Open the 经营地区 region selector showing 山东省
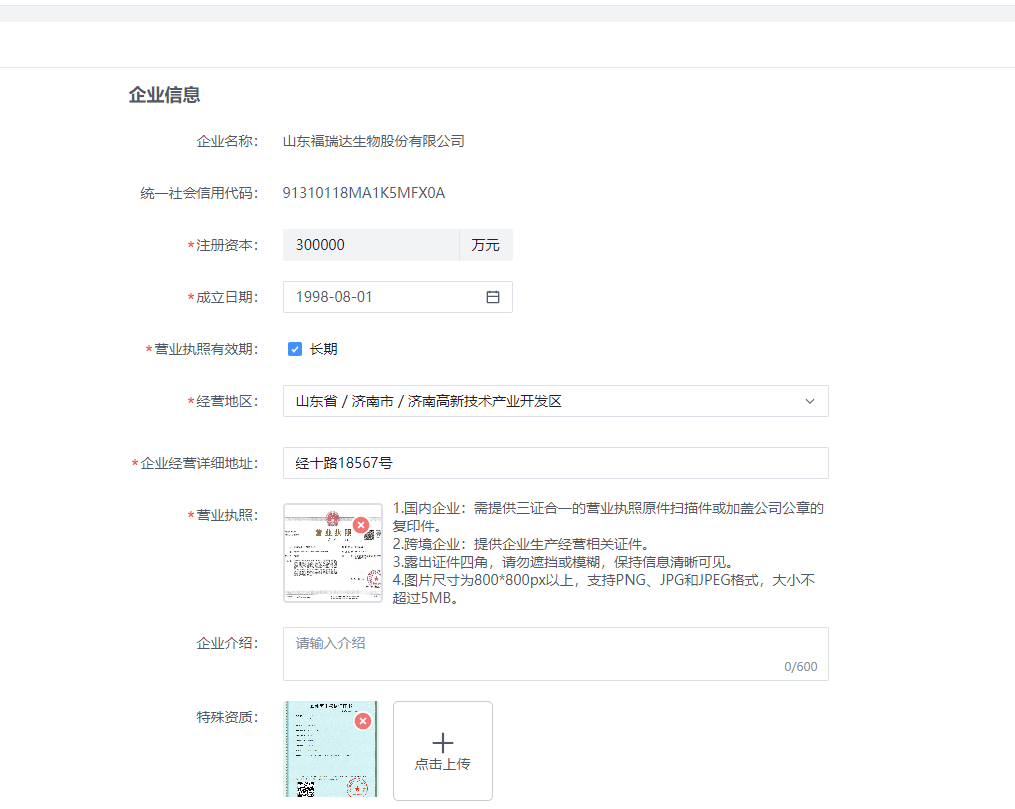 [x=555, y=401]
